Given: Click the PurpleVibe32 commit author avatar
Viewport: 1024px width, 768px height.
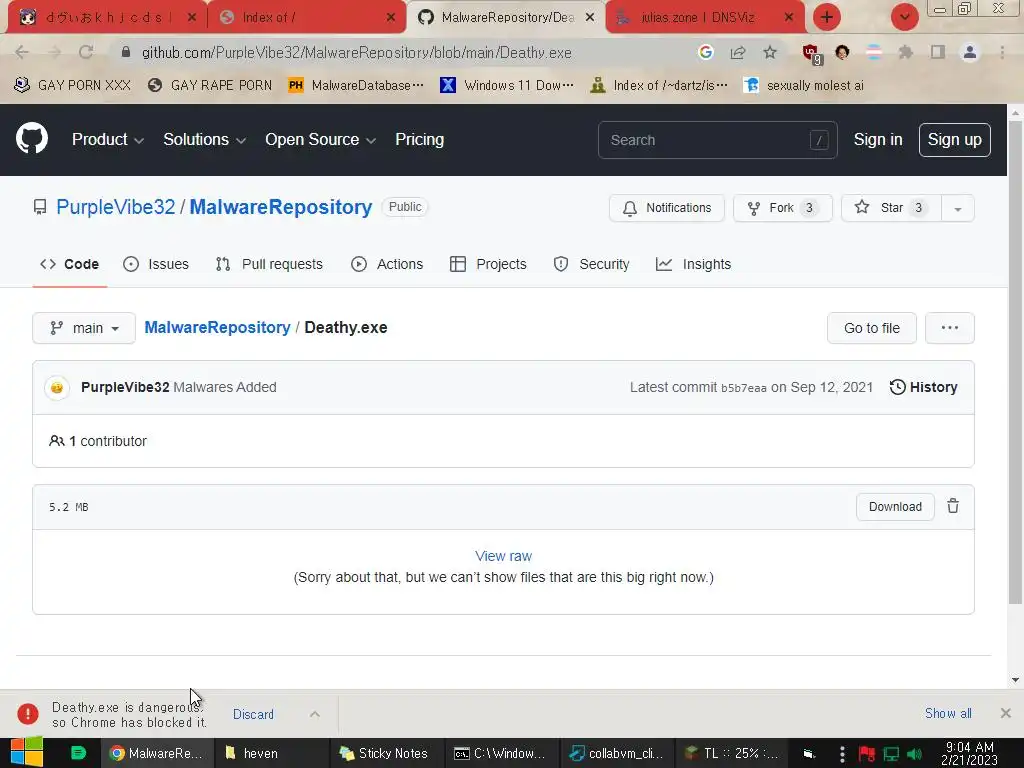Looking at the screenshot, I should point(57,387).
